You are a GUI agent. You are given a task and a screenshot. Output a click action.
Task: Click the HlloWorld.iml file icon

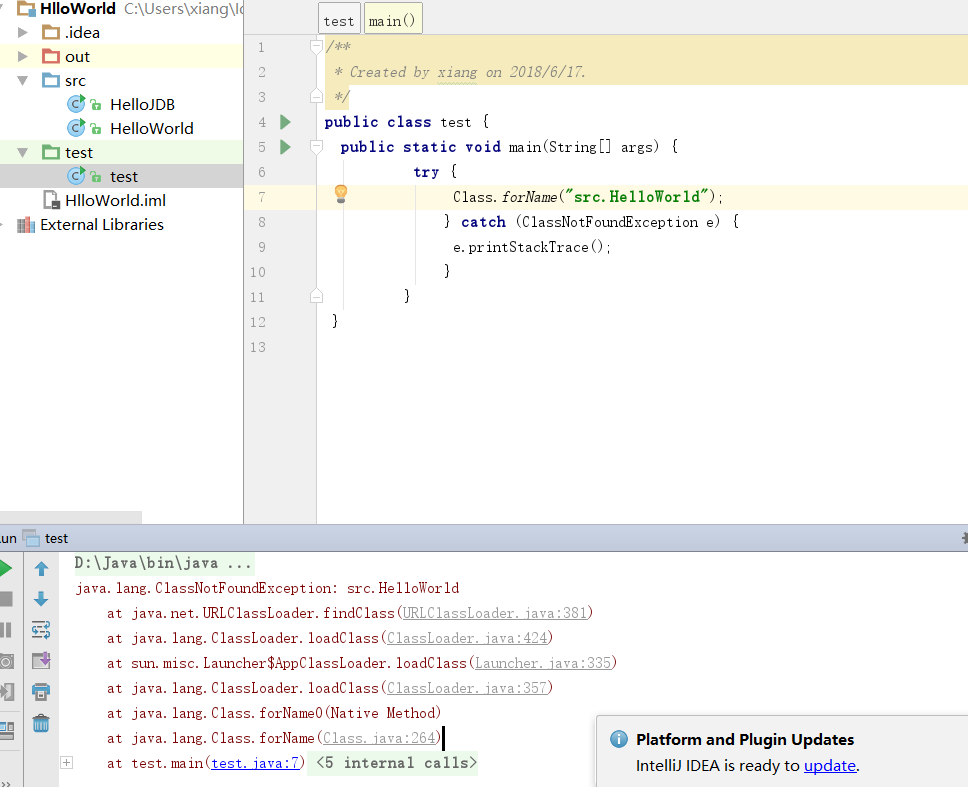[51, 200]
